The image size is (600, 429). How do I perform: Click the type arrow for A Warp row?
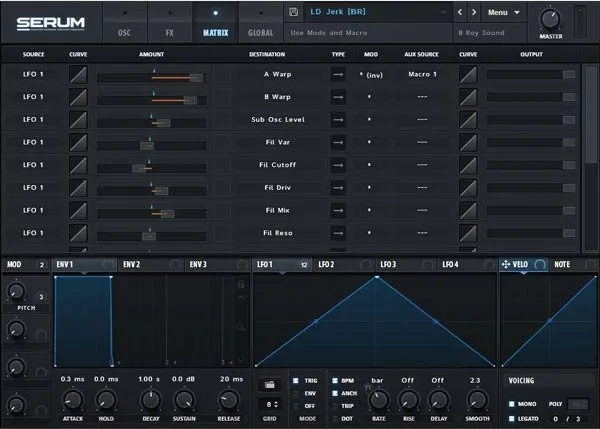(x=338, y=75)
